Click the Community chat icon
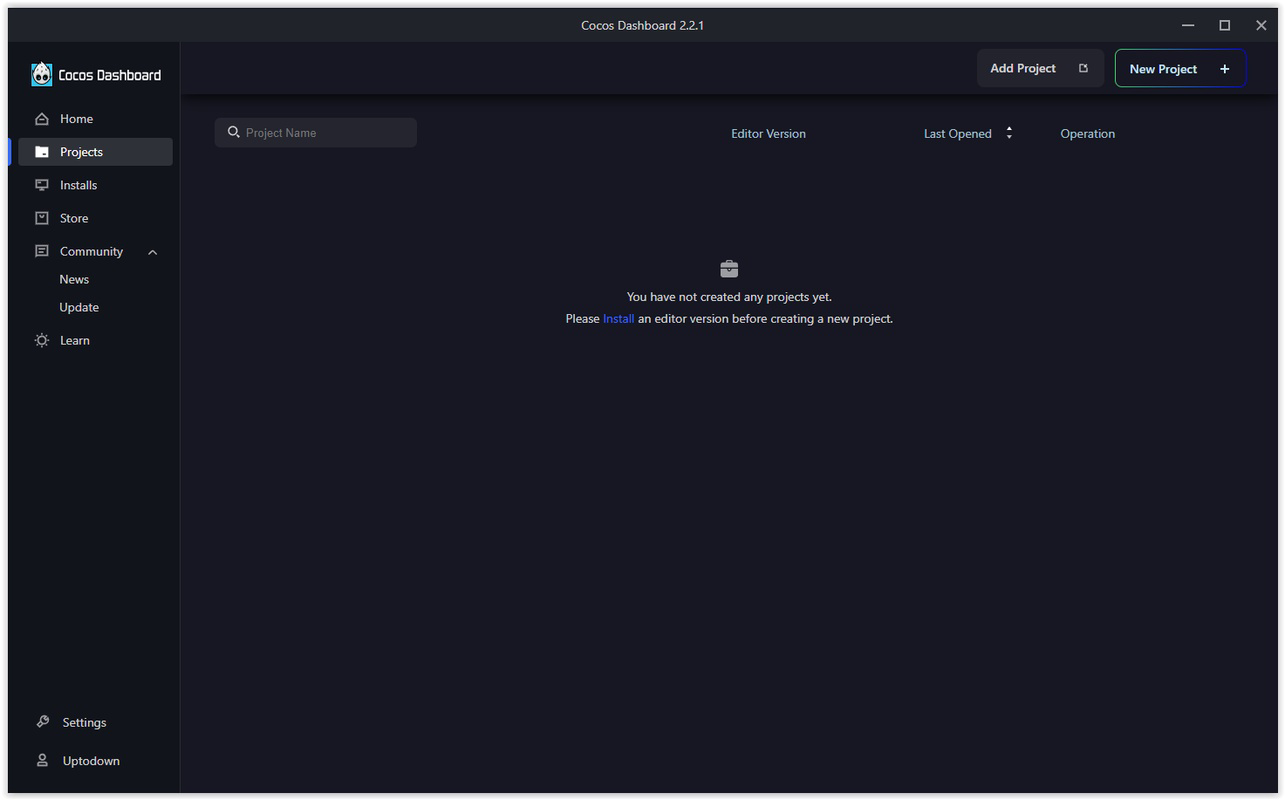Viewport: 1285px width, 800px height. point(42,251)
